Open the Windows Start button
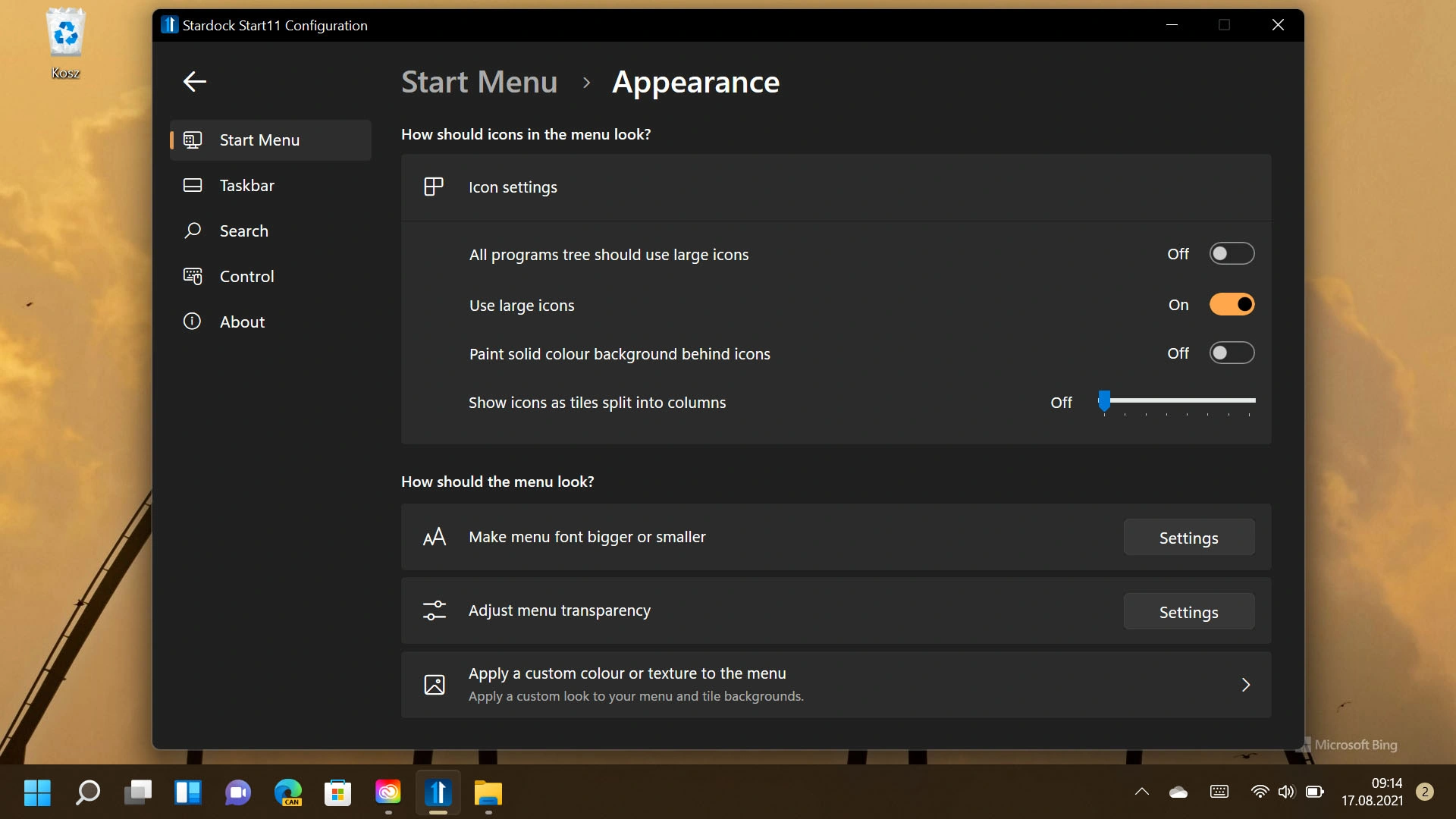The image size is (1456, 819). pos(37,792)
